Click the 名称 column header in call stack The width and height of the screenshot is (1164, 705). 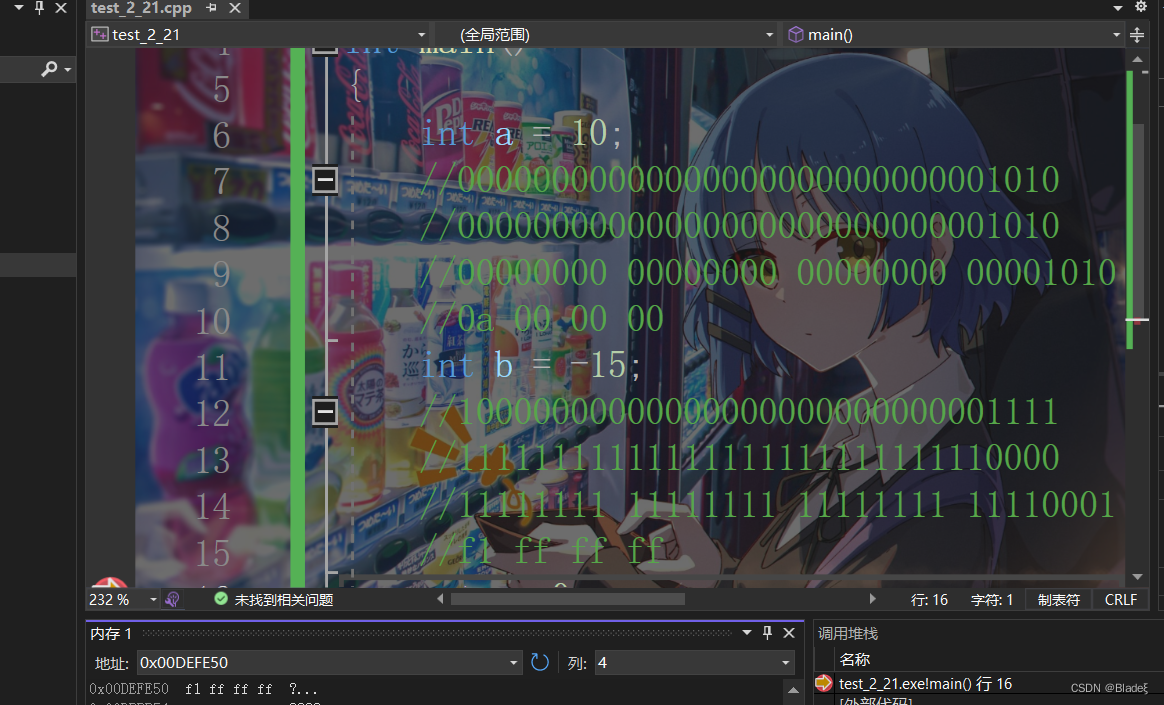click(x=854, y=659)
